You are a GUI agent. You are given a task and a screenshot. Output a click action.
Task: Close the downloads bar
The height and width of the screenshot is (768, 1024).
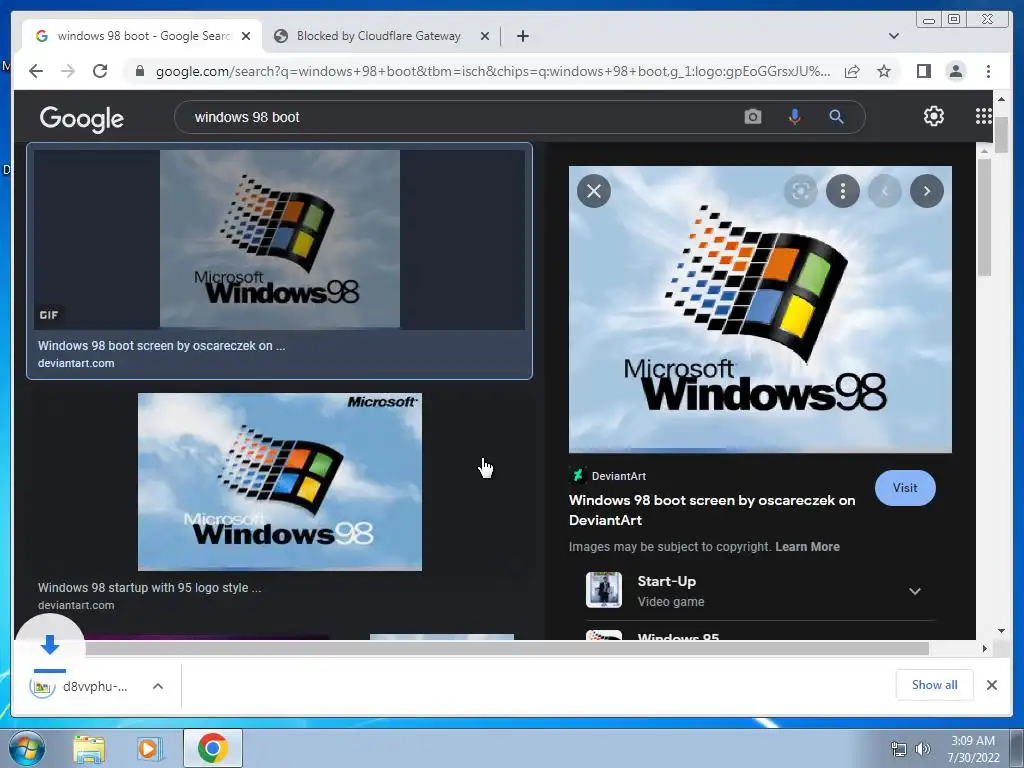pyautogui.click(x=991, y=685)
